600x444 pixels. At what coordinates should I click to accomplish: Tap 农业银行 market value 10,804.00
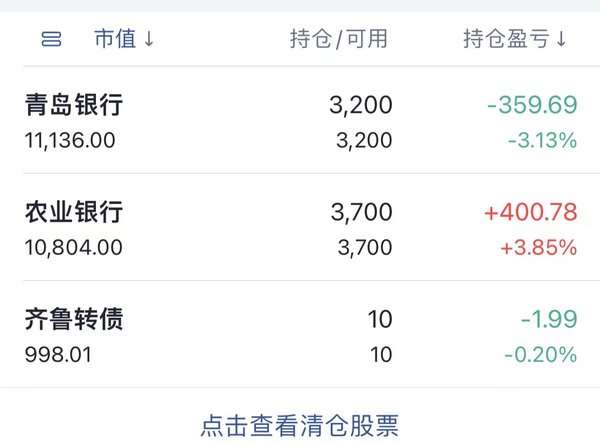click(x=73, y=247)
